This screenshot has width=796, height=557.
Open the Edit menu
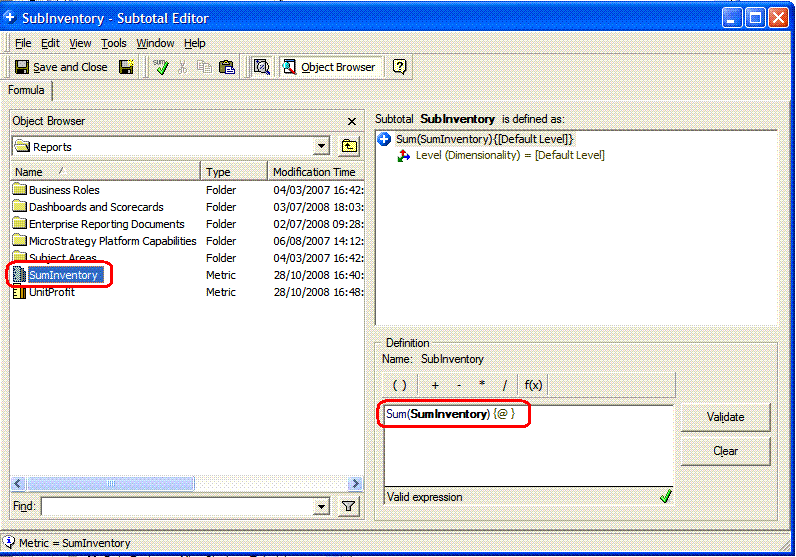click(x=50, y=43)
